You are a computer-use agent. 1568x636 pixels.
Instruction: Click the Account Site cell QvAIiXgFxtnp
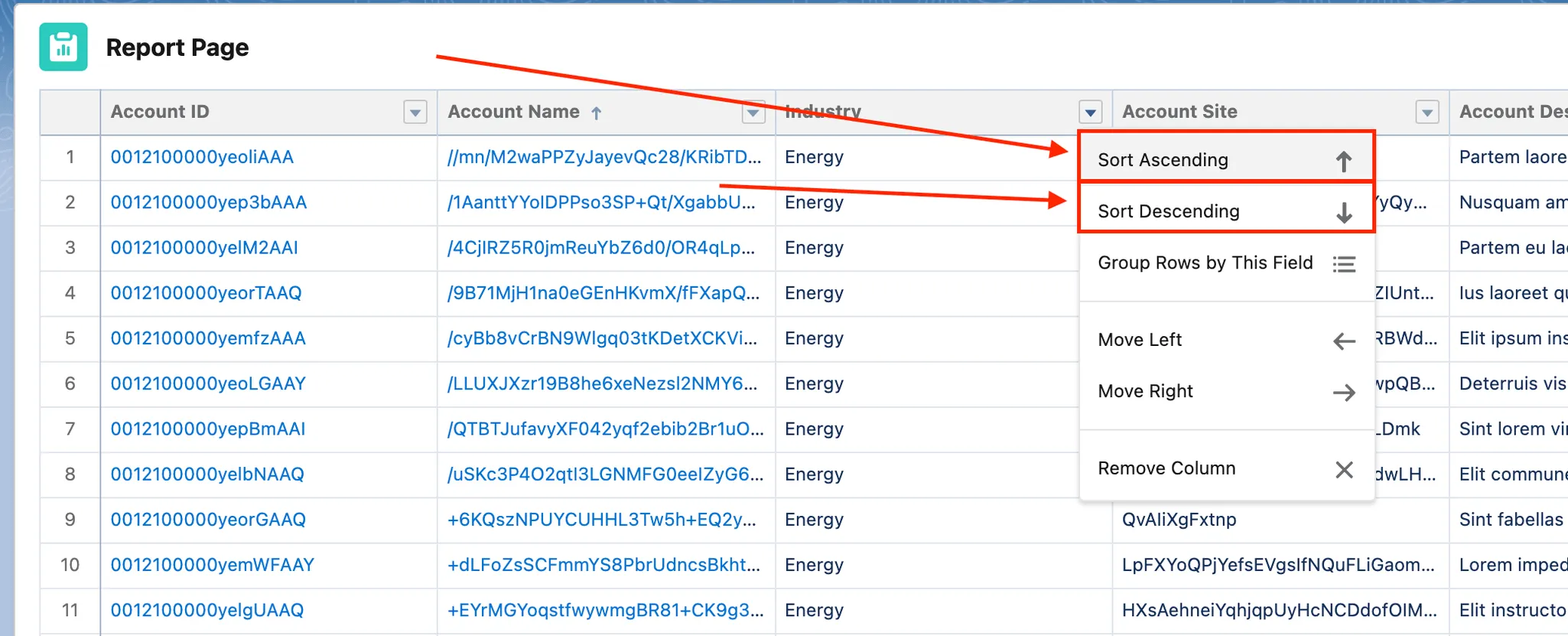pyautogui.click(x=1179, y=520)
